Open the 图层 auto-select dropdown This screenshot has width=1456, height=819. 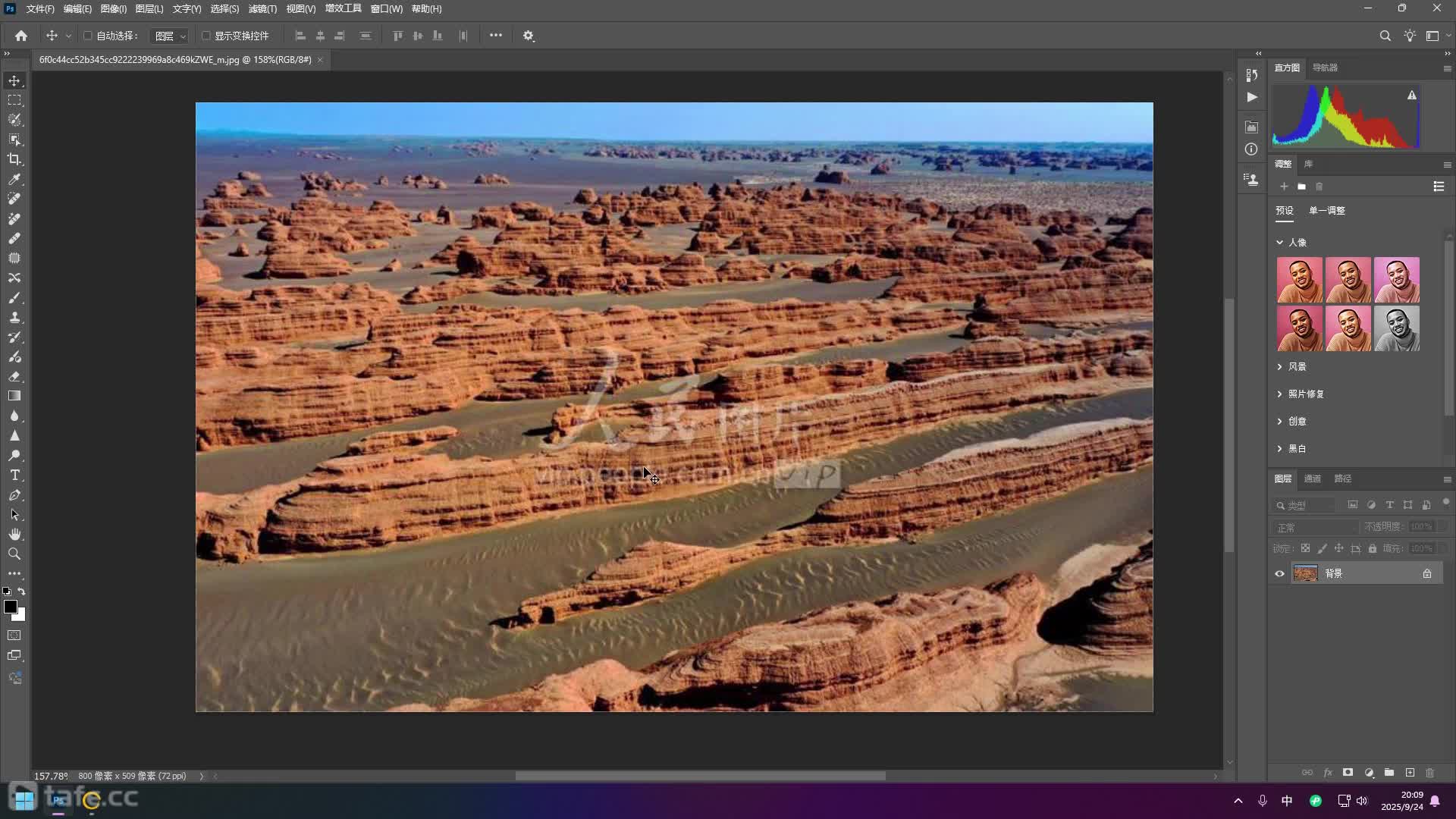(169, 36)
